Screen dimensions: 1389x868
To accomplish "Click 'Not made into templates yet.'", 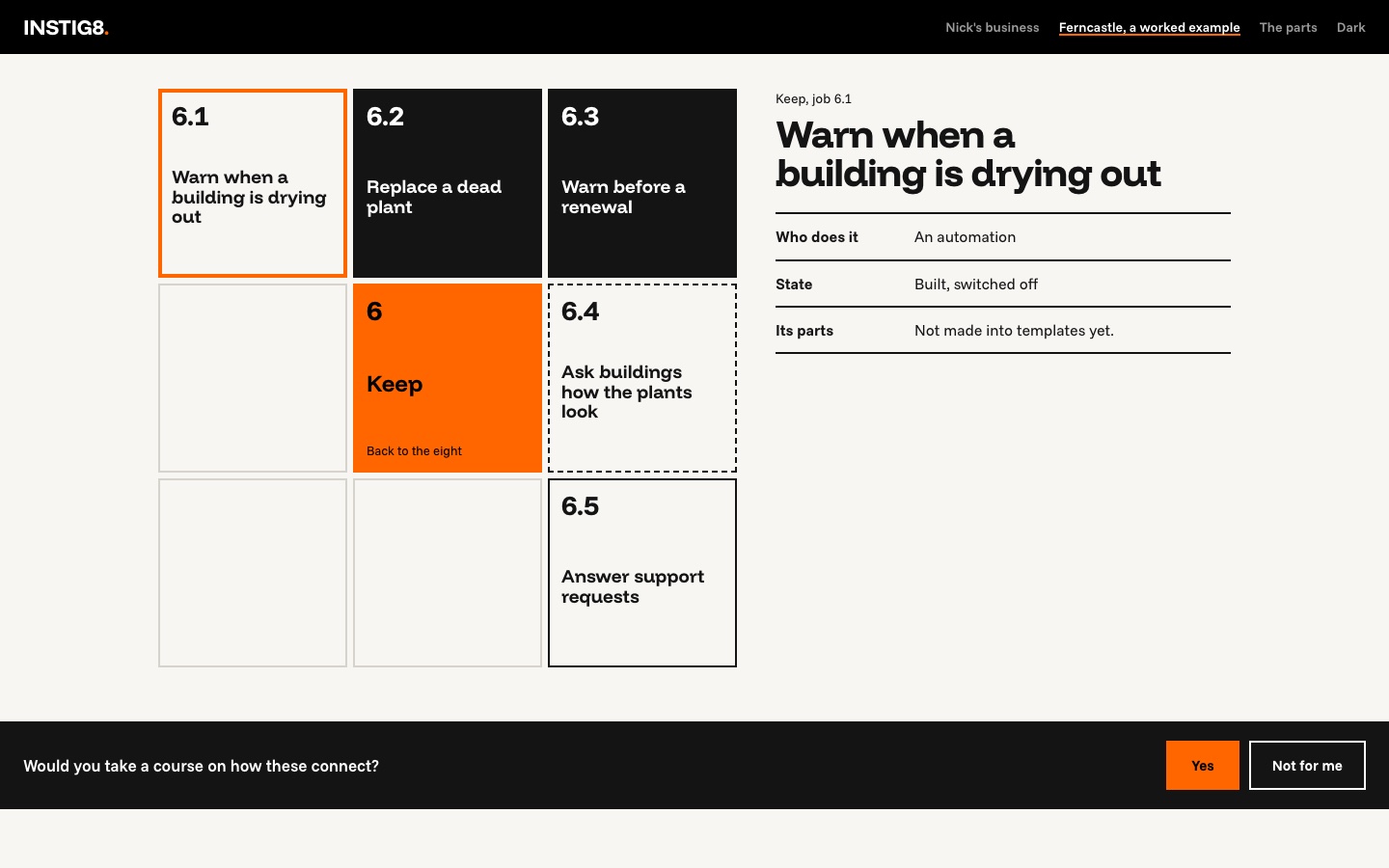I will coord(1014,331).
